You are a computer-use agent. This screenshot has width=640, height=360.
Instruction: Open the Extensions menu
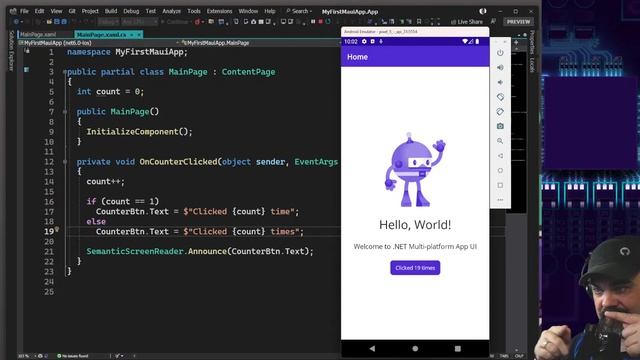tap(219, 11)
